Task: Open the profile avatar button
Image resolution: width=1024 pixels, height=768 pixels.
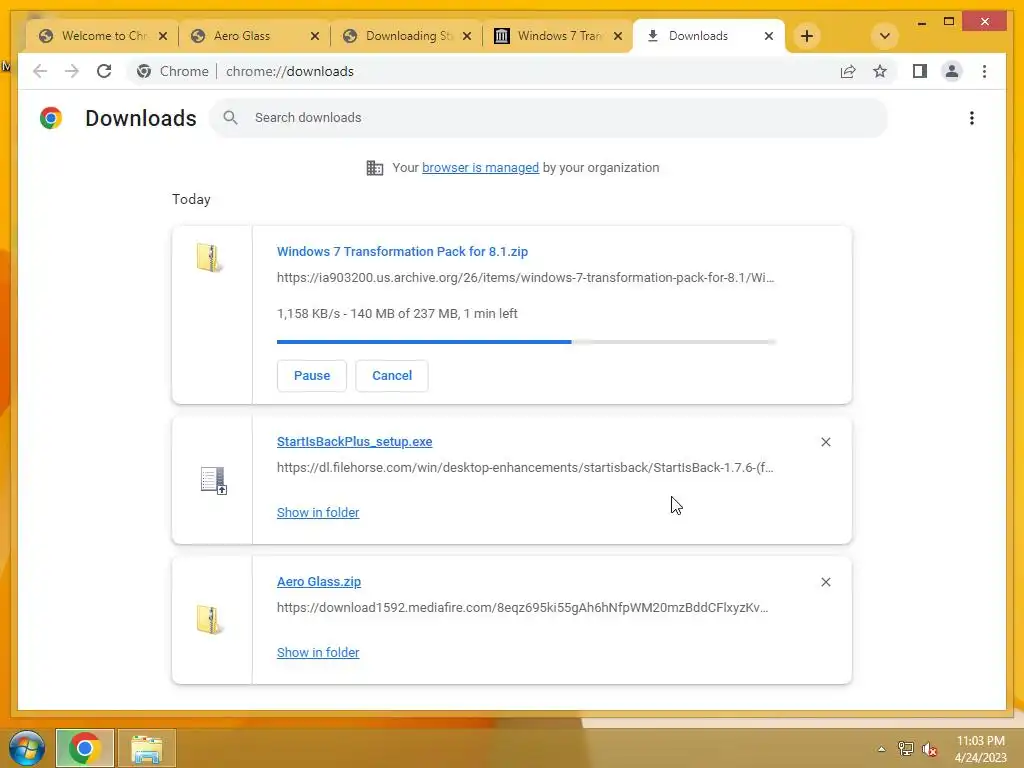Action: (x=952, y=71)
